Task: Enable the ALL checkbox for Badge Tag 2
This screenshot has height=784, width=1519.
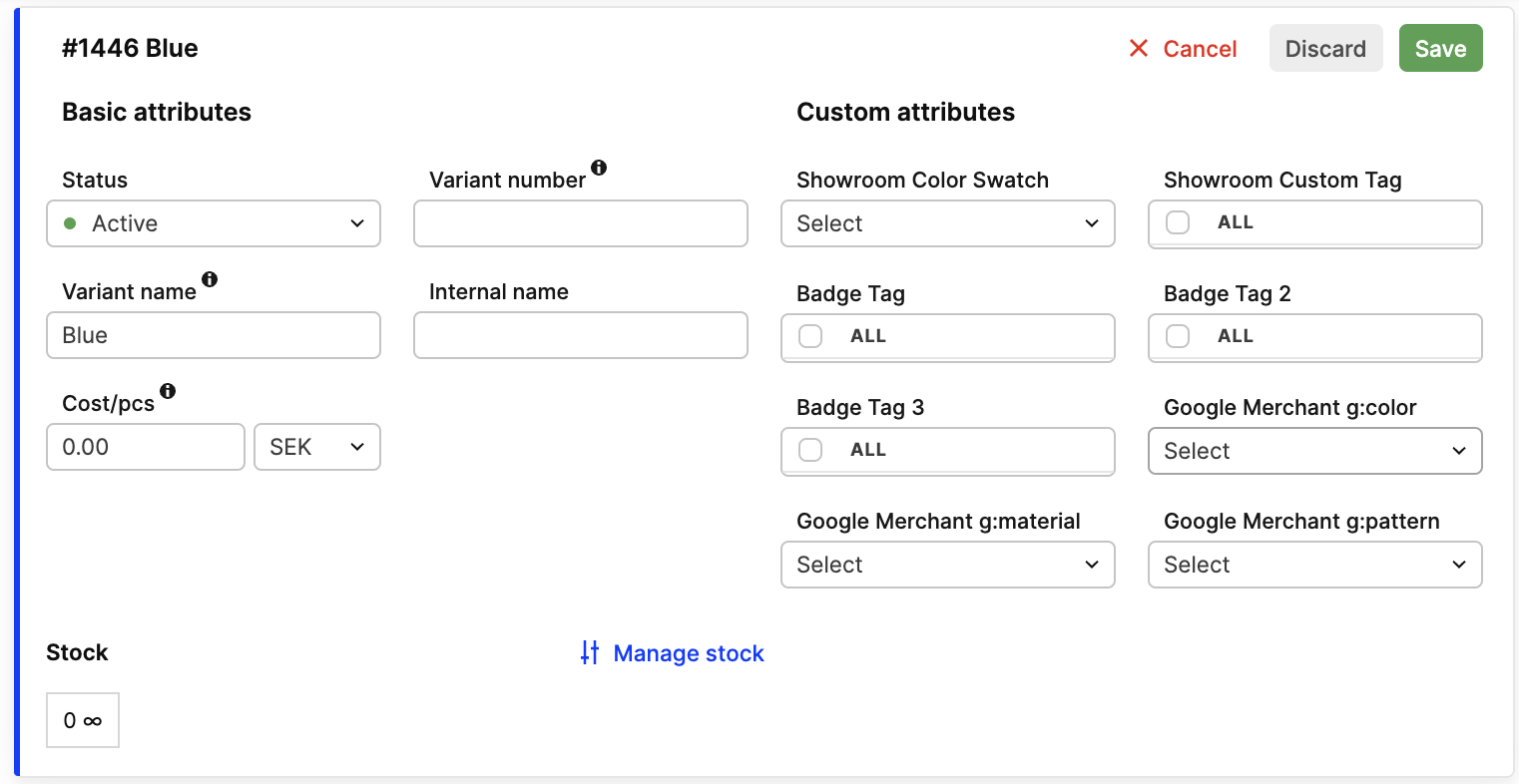Action: point(1178,336)
